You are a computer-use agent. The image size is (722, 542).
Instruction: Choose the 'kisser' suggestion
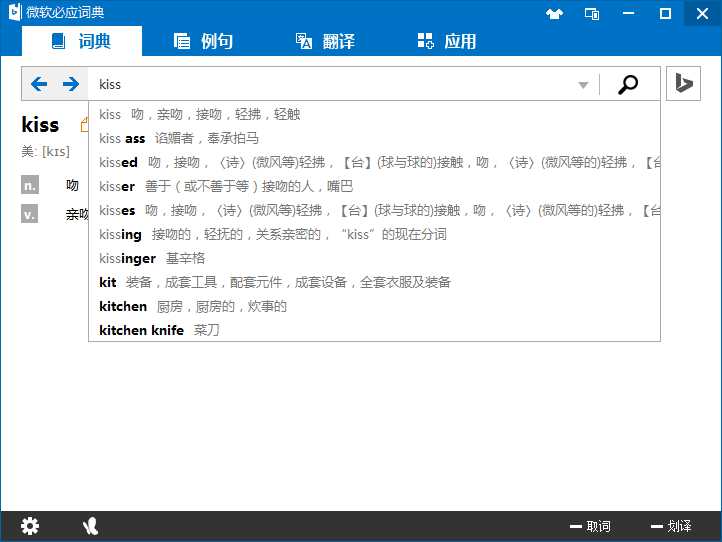click(374, 186)
